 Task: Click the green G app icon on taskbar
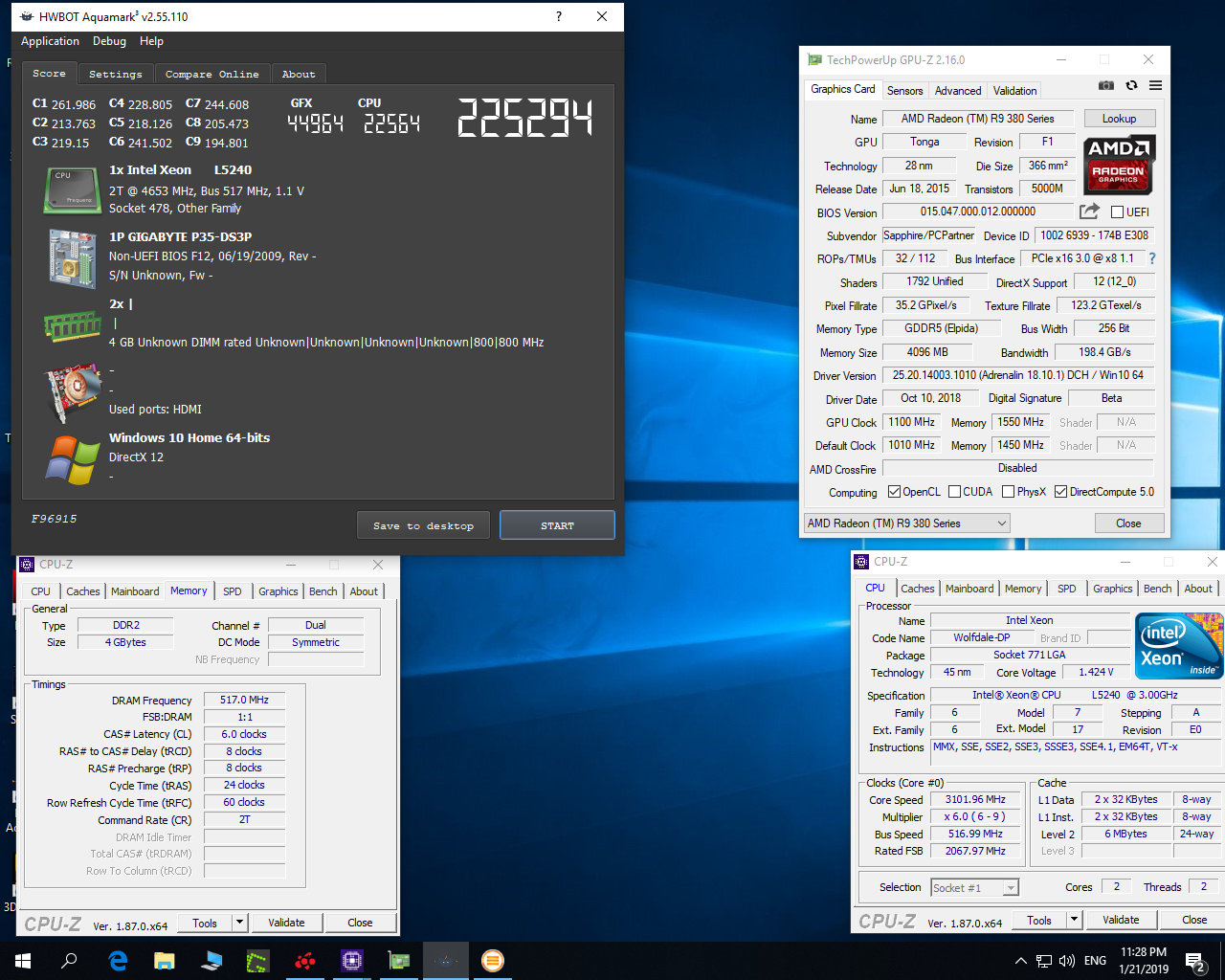pos(257,961)
